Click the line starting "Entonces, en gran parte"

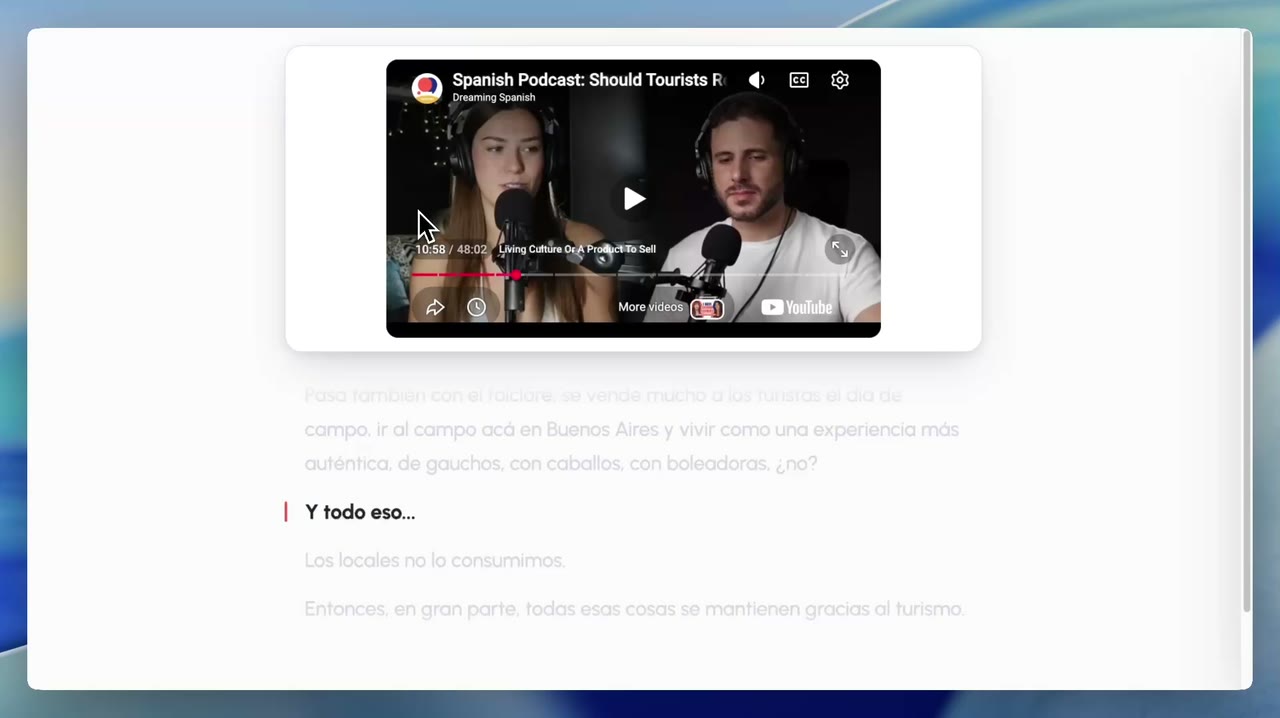pos(634,608)
